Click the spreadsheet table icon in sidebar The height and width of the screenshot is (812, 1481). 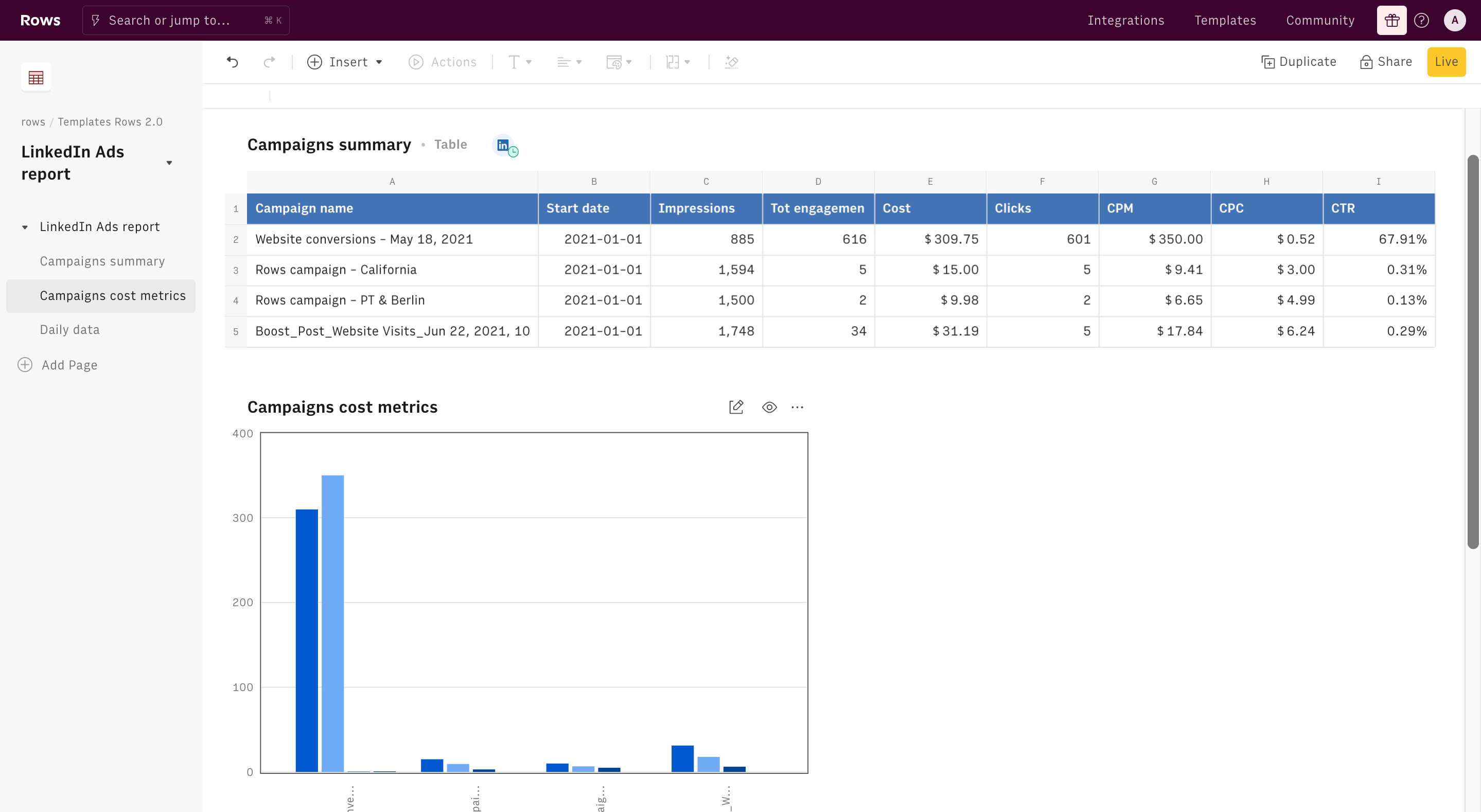coord(36,78)
